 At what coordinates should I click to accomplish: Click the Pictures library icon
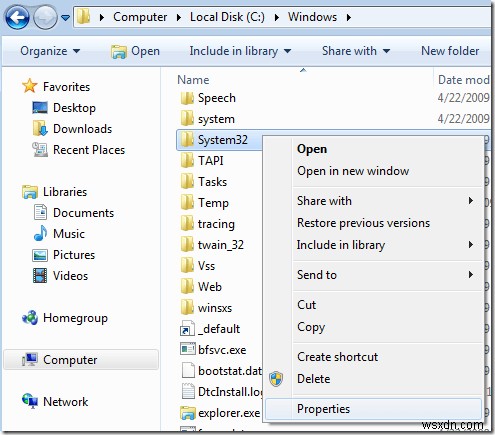tap(40, 255)
